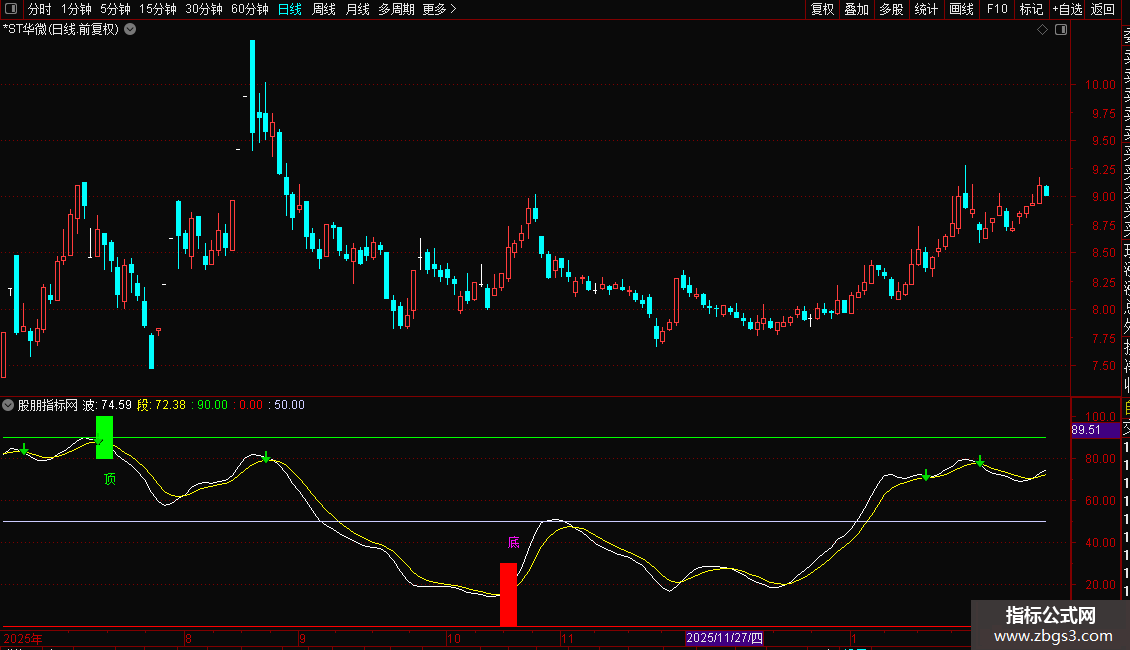
Task: Click the 段: 72.38 indicator value
Action: coord(161,405)
